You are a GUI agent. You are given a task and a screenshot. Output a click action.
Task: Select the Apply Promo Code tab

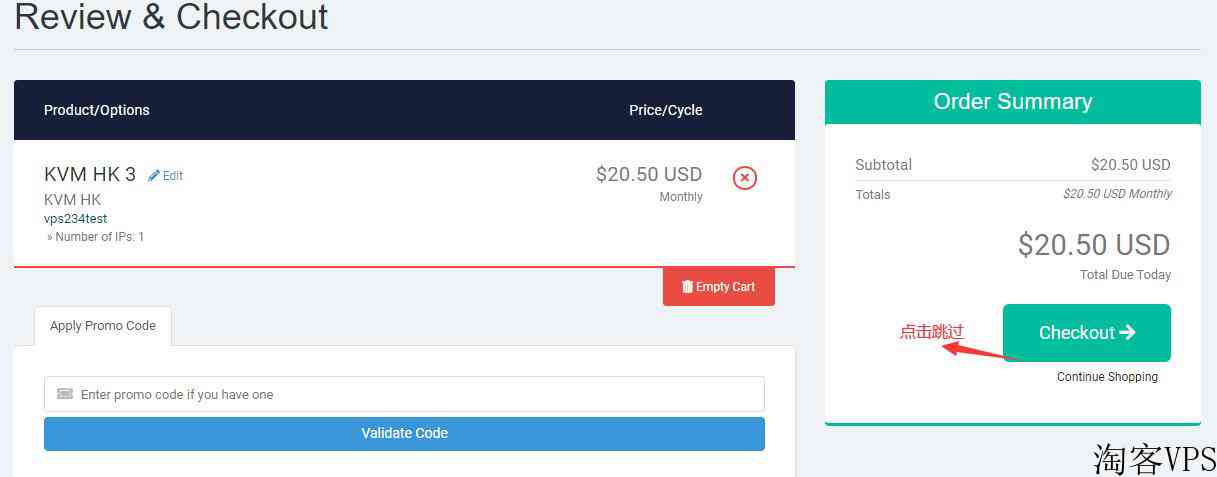coord(103,326)
